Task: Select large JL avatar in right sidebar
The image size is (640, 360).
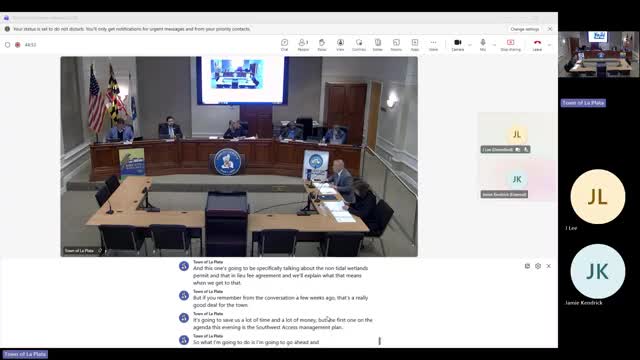Action: [x=598, y=197]
